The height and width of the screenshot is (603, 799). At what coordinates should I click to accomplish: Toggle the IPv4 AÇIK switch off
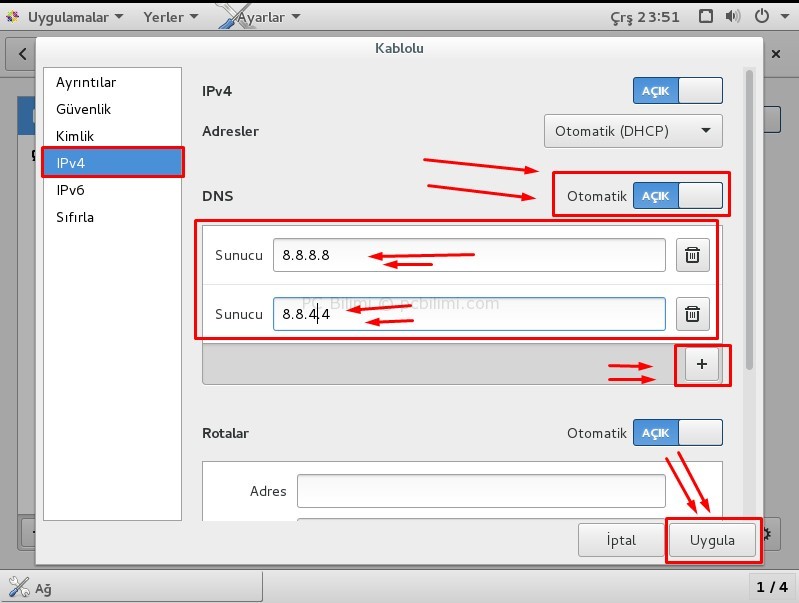click(x=677, y=91)
